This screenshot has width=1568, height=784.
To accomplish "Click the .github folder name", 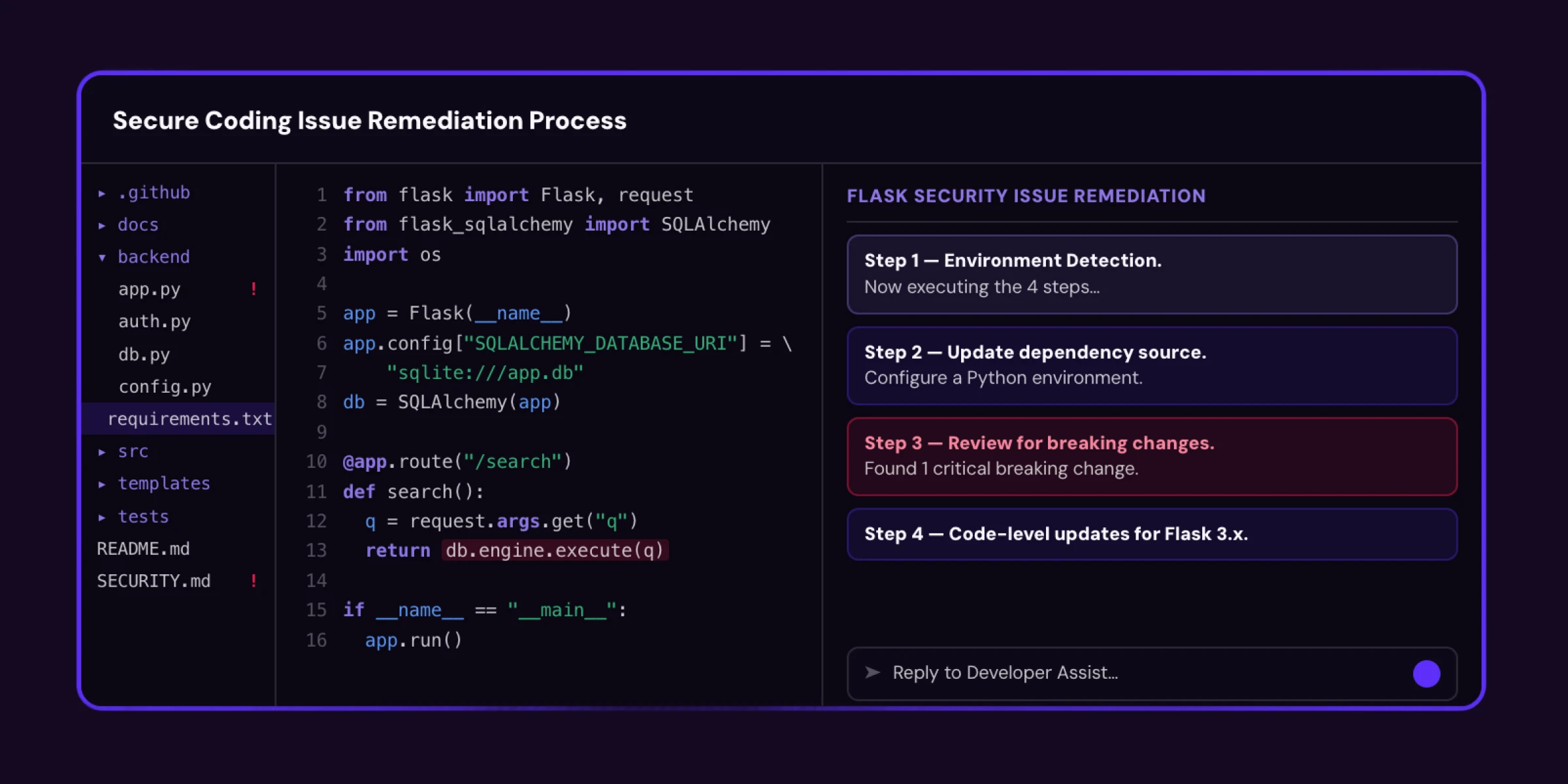I will (x=154, y=193).
